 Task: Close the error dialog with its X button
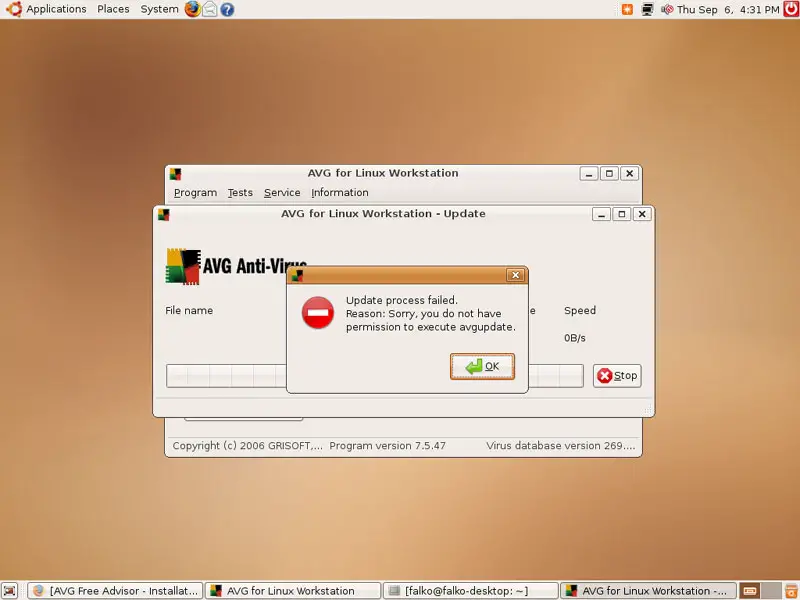tap(515, 275)
